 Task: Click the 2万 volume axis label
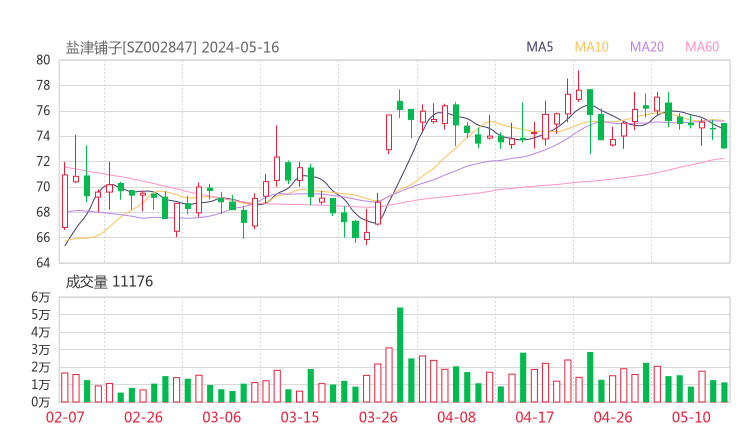[41, 367]
